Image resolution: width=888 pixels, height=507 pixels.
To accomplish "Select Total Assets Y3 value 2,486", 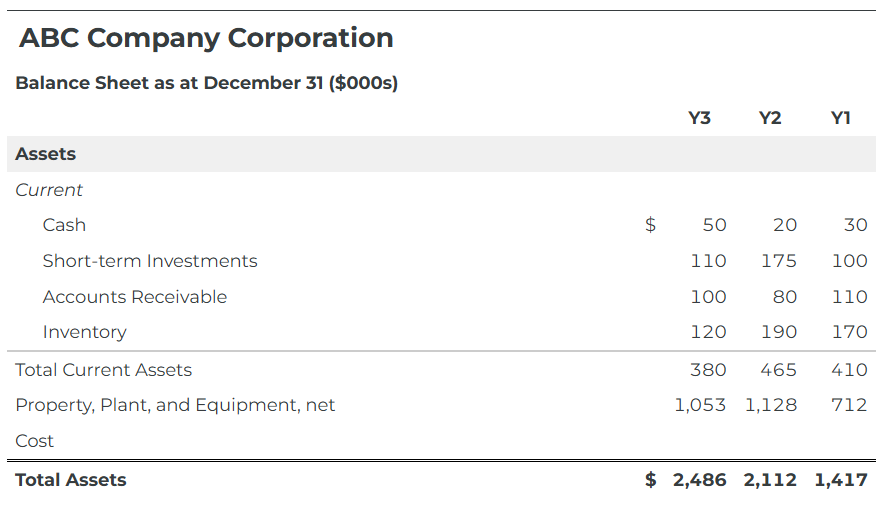I will click(x=700, y=480).
